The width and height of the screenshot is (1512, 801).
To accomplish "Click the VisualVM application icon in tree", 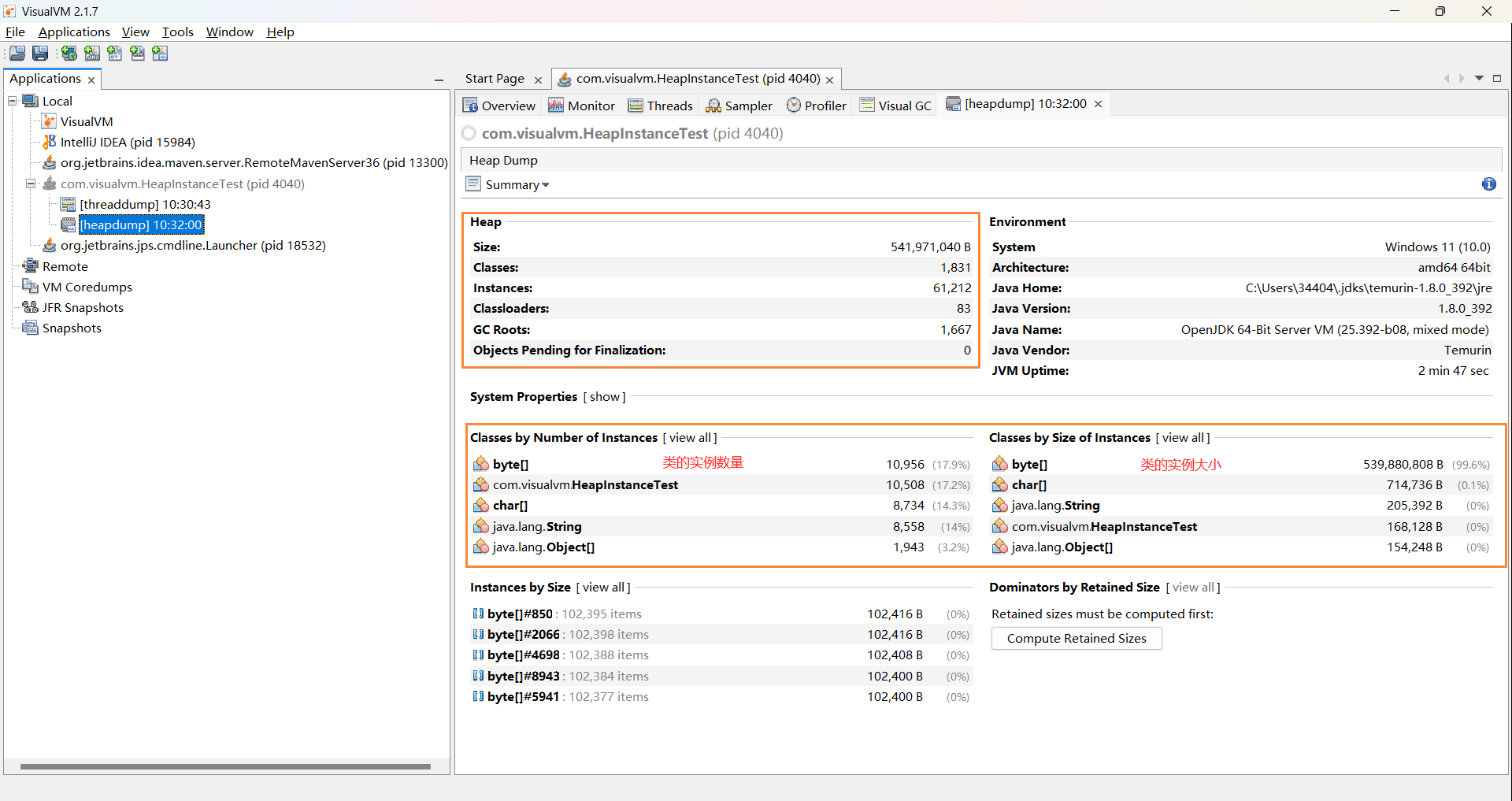I will (49, 121).
